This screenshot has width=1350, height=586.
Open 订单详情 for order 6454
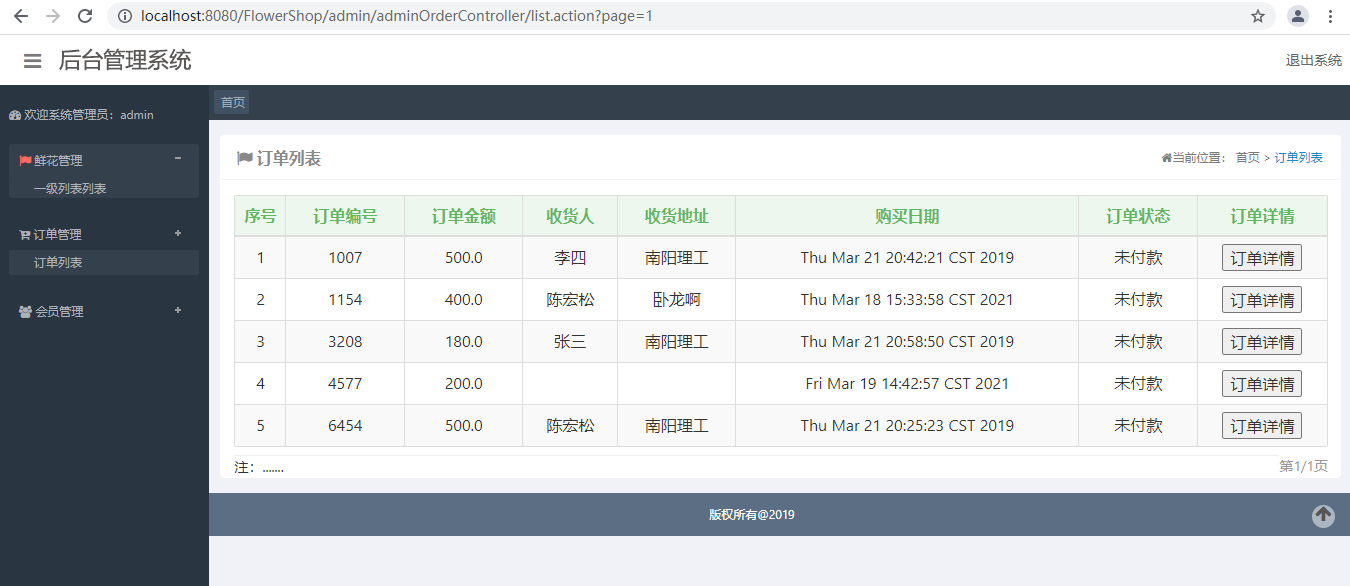tap(1261, 426)
